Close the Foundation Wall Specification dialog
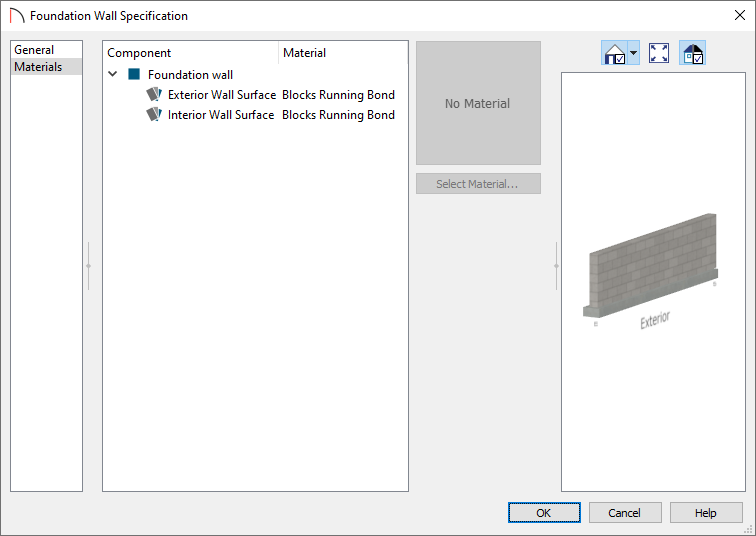Viewport: 756px width, 536px height. (740, 15)
